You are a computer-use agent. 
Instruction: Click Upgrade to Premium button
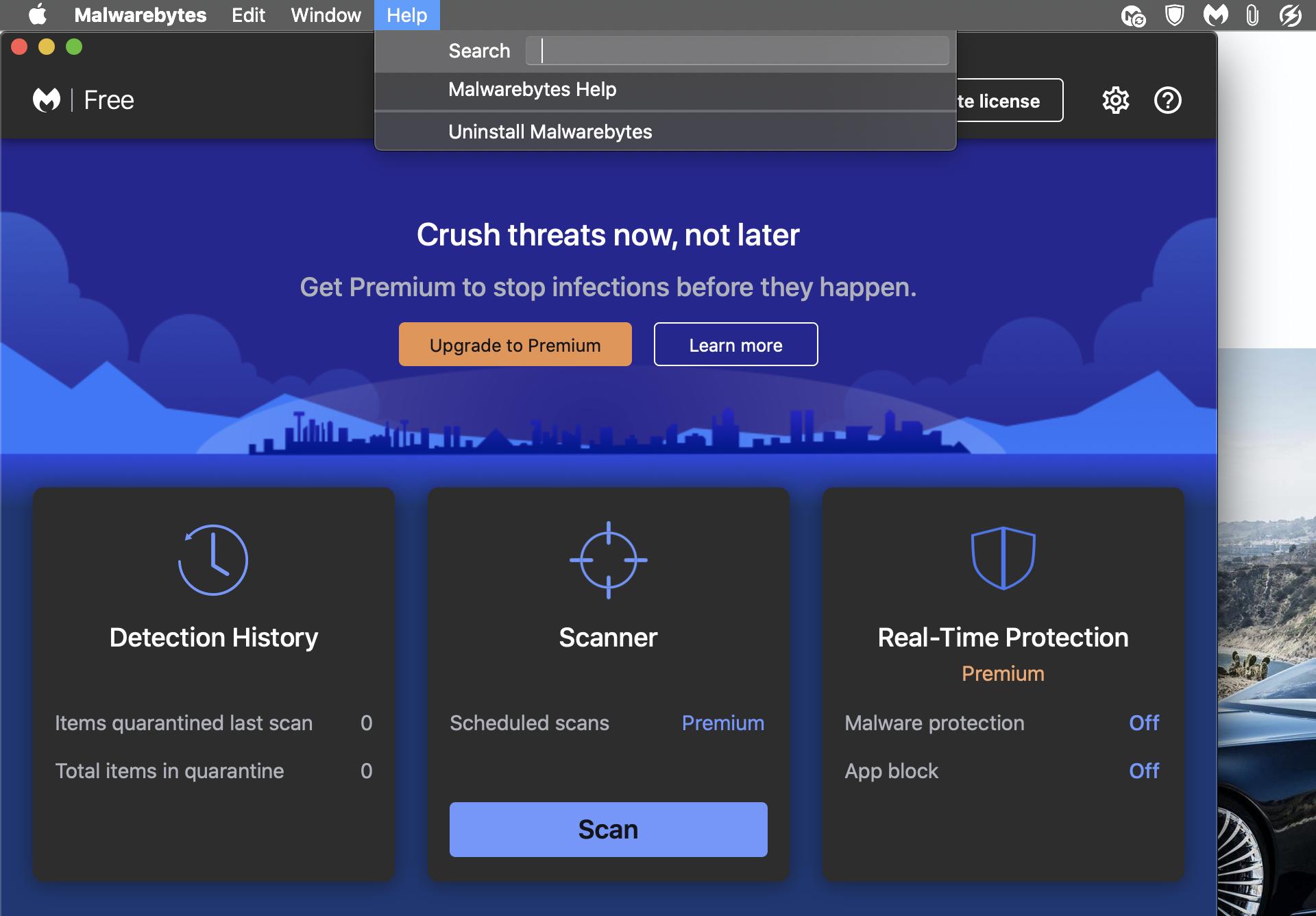click(515, 344)
